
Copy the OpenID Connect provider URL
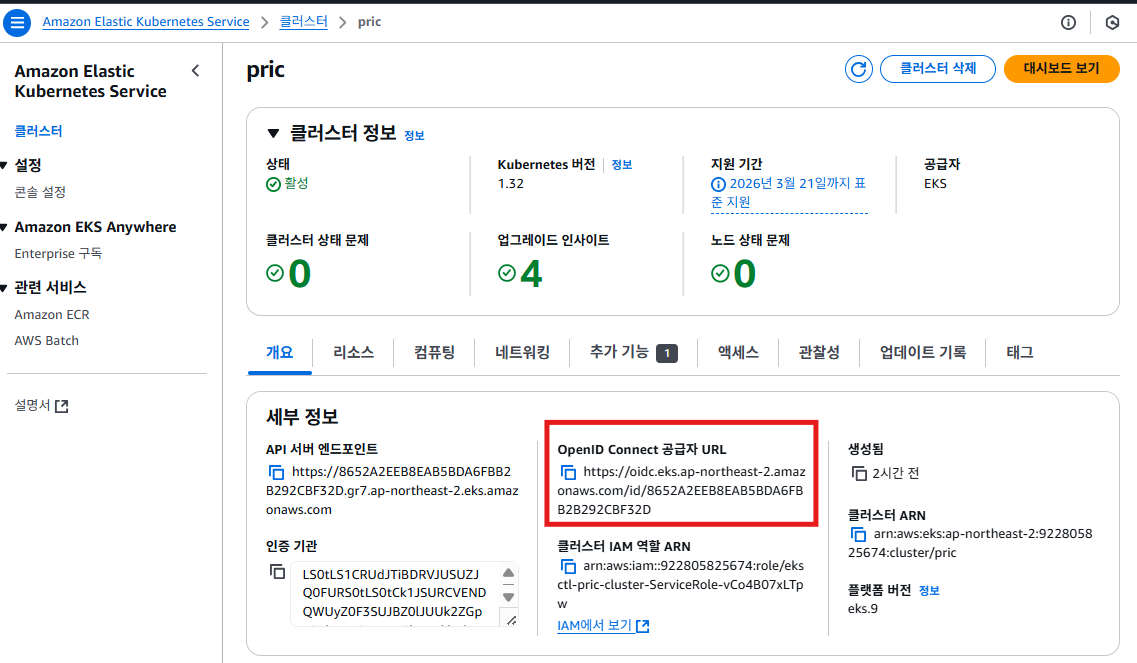click(x=568, y=472)
